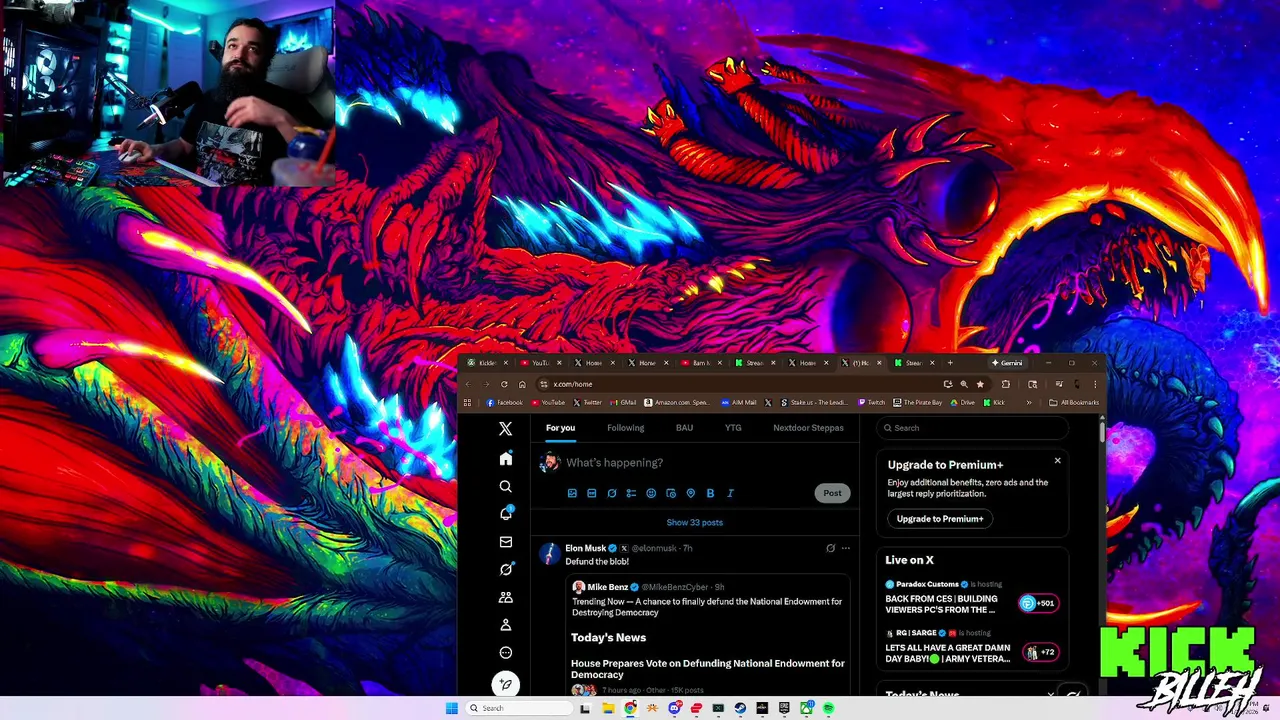This screenshot has width=1280, height=720.
Task: Click Grok icon on Elon Musk post
Action: (830, 548)
